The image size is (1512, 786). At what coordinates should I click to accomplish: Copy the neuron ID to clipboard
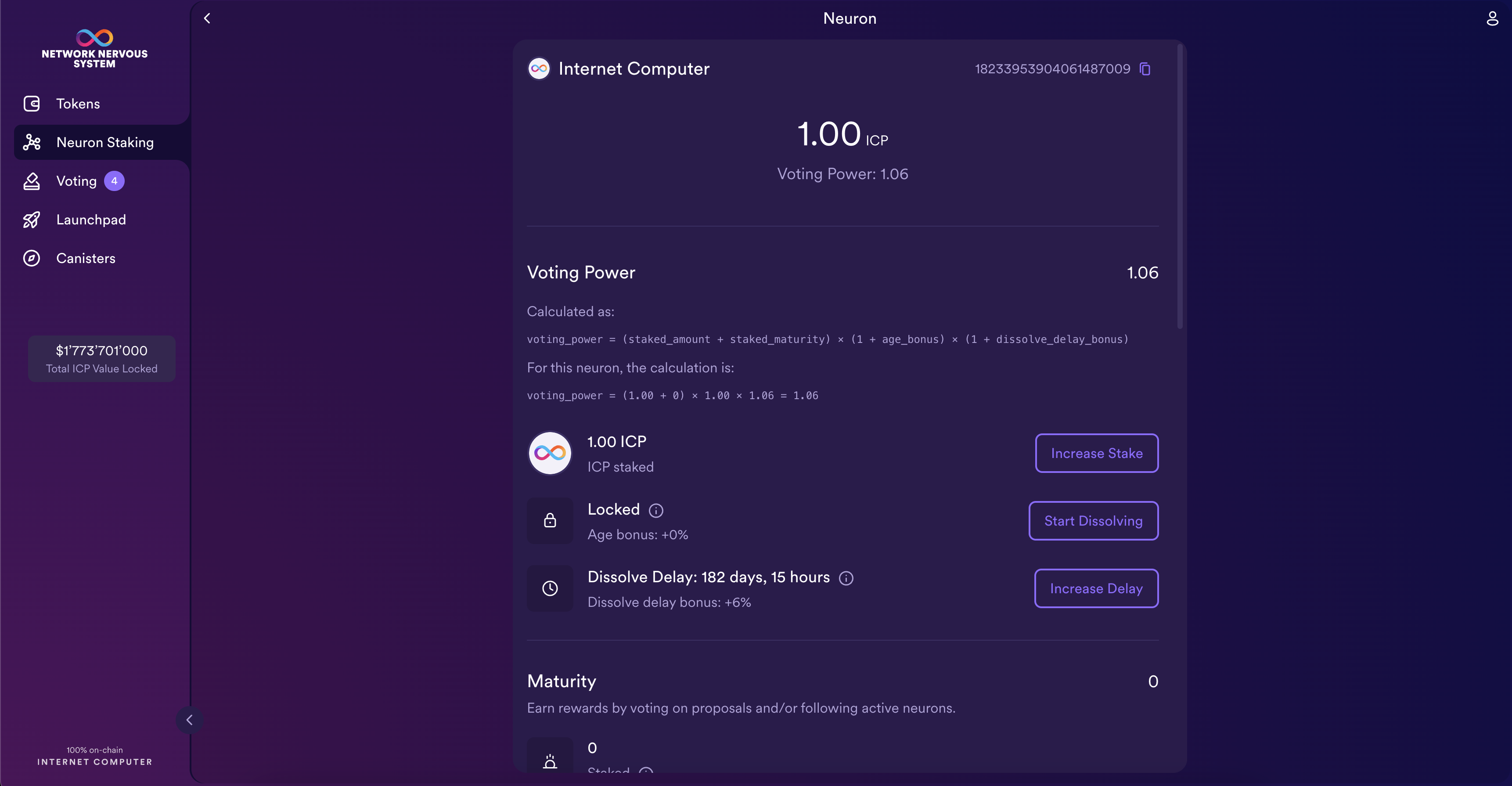point(1145,69)
